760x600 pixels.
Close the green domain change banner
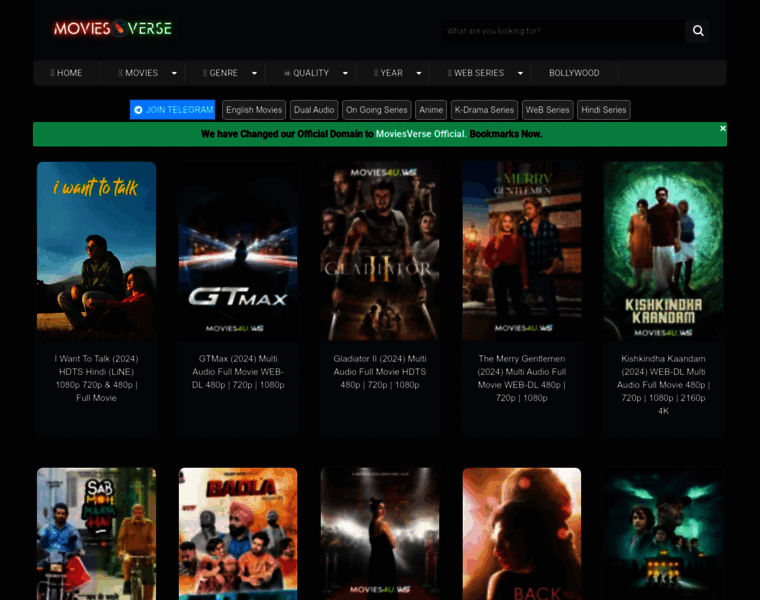[x=723, y=128]
